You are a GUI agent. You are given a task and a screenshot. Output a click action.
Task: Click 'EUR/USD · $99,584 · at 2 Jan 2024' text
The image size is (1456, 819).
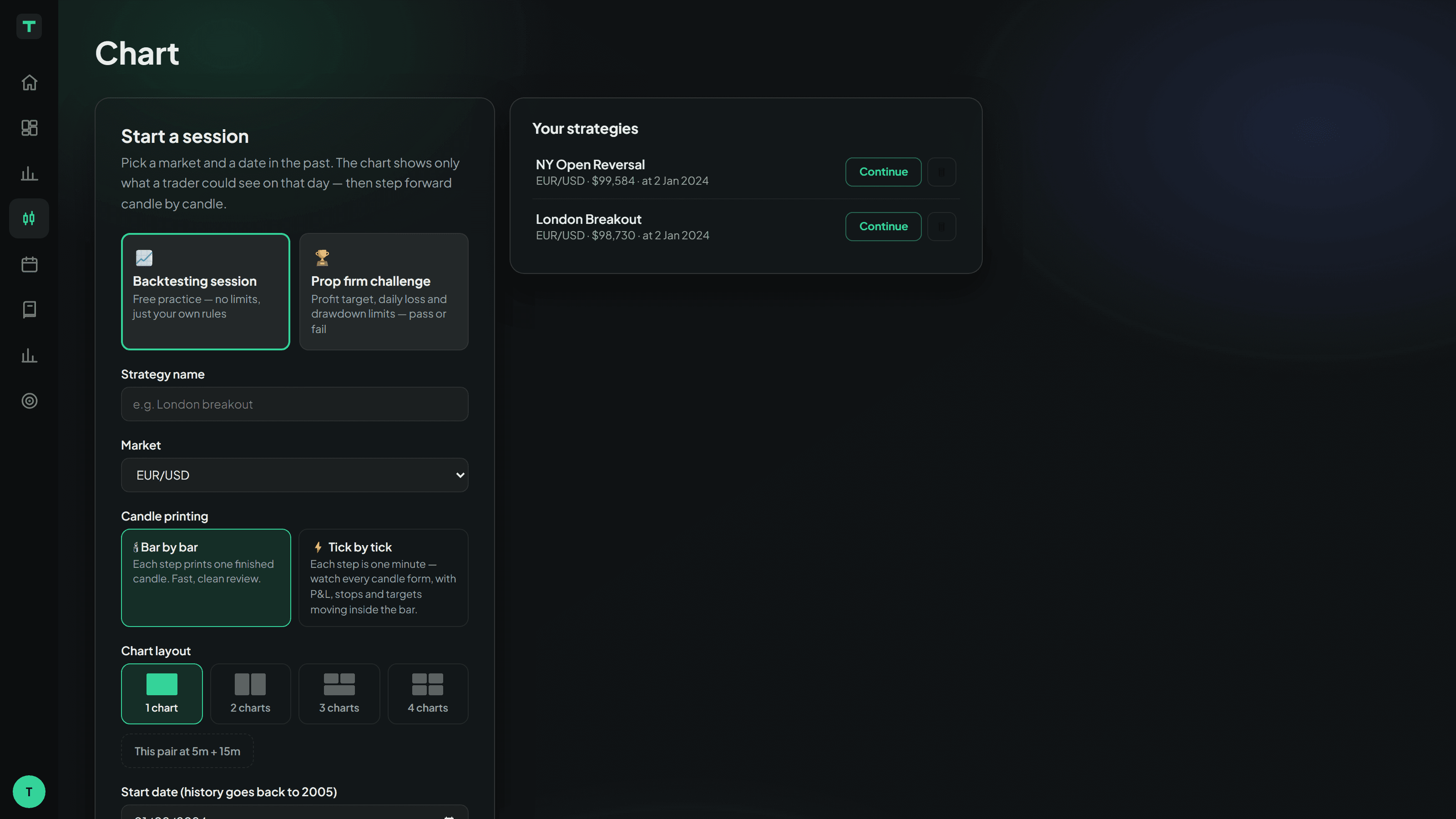click(x=622, y=181)
